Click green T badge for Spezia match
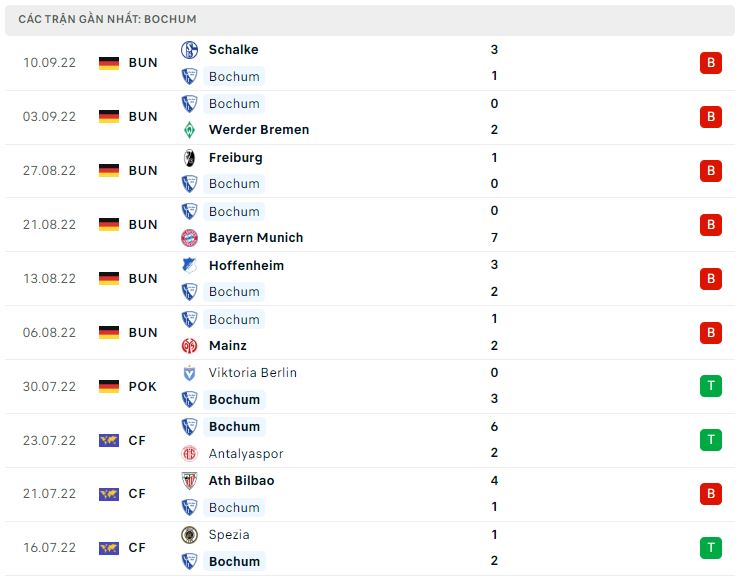 (x=710, y=548)
